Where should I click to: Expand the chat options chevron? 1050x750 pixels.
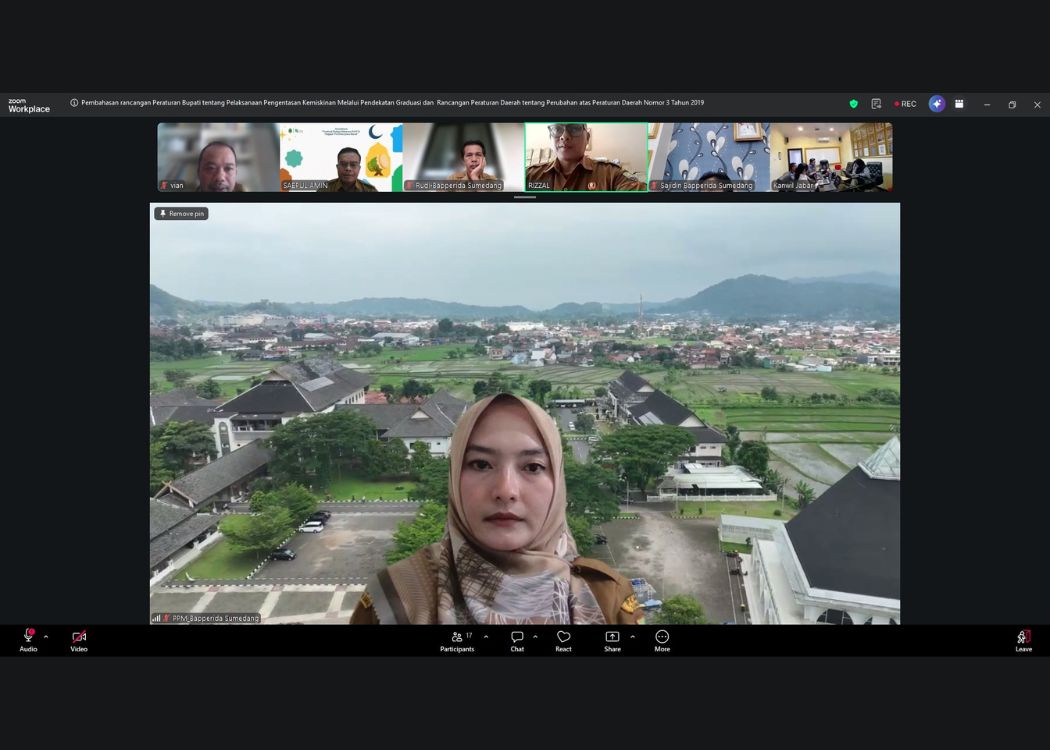point(535,636)
